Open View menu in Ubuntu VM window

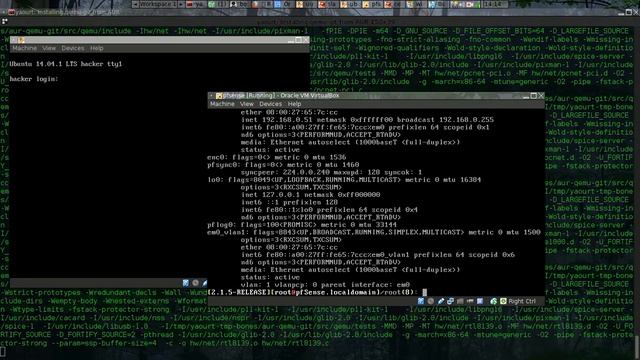(49, 48)
